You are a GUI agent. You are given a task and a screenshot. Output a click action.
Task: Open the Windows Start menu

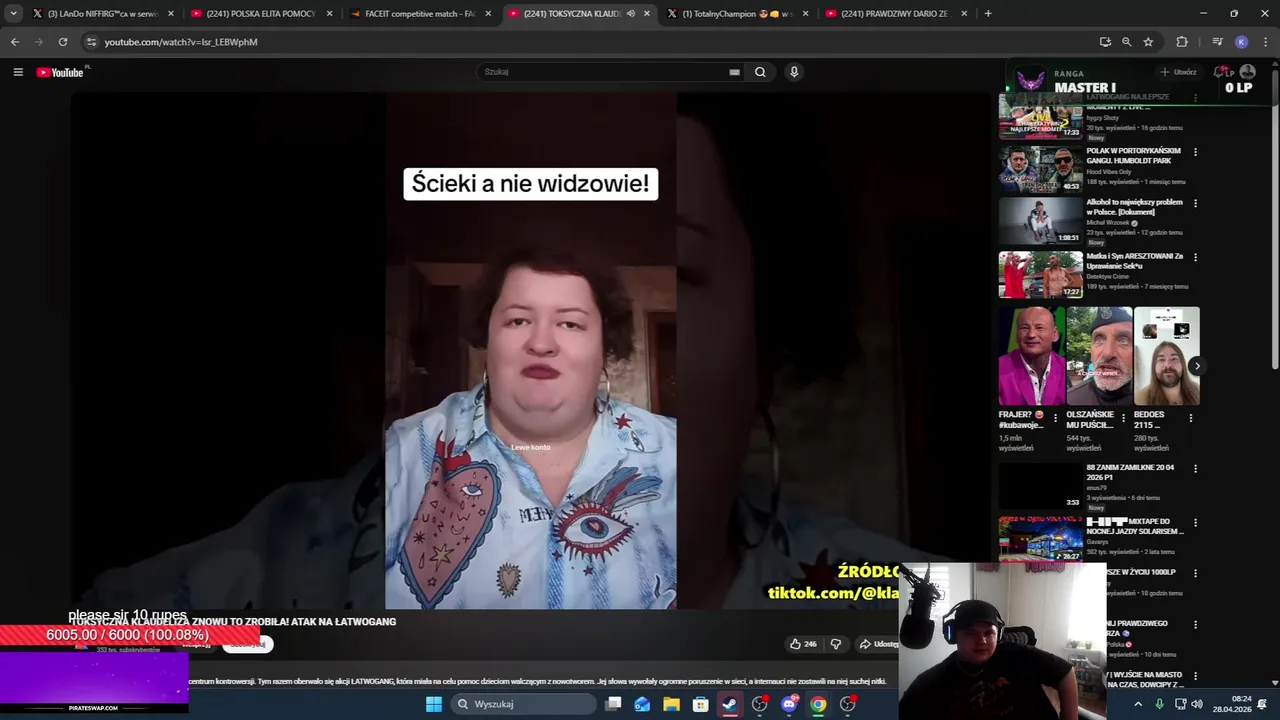[x=434, y=704]
